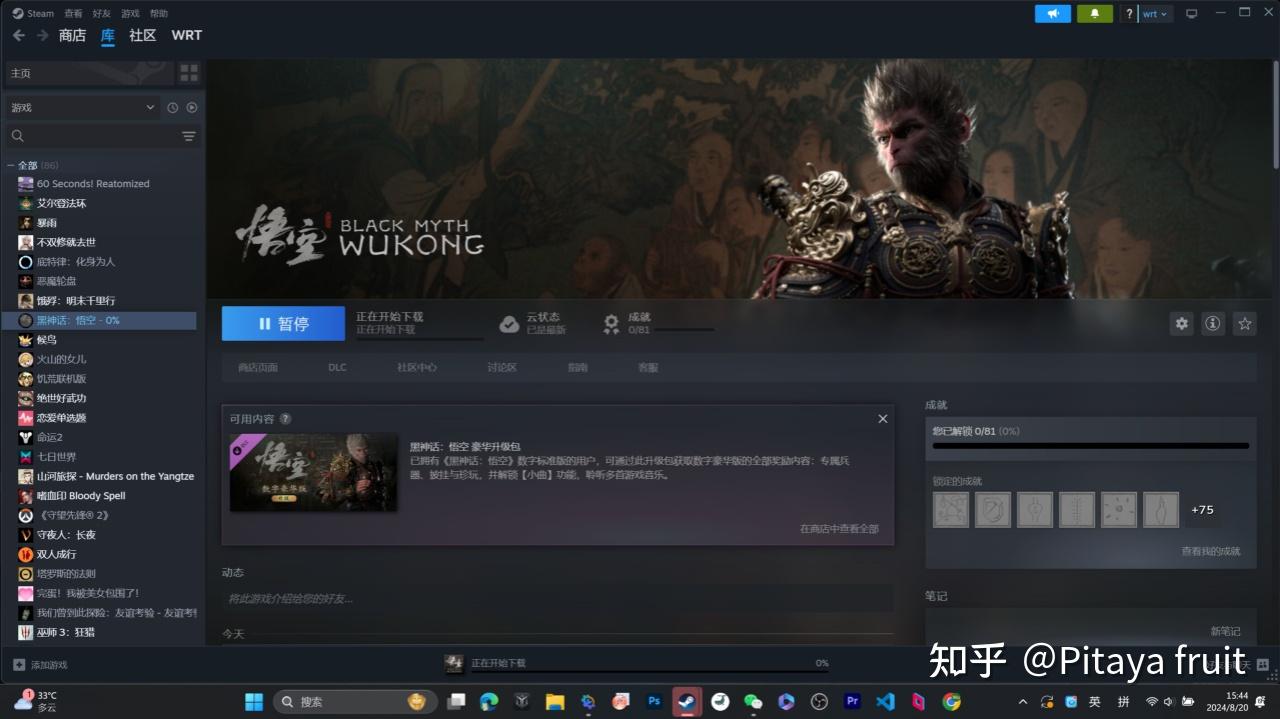Open Photoshop from the taskbar
The height and width of the screenshot is (719, 1280).
(654, 702)
